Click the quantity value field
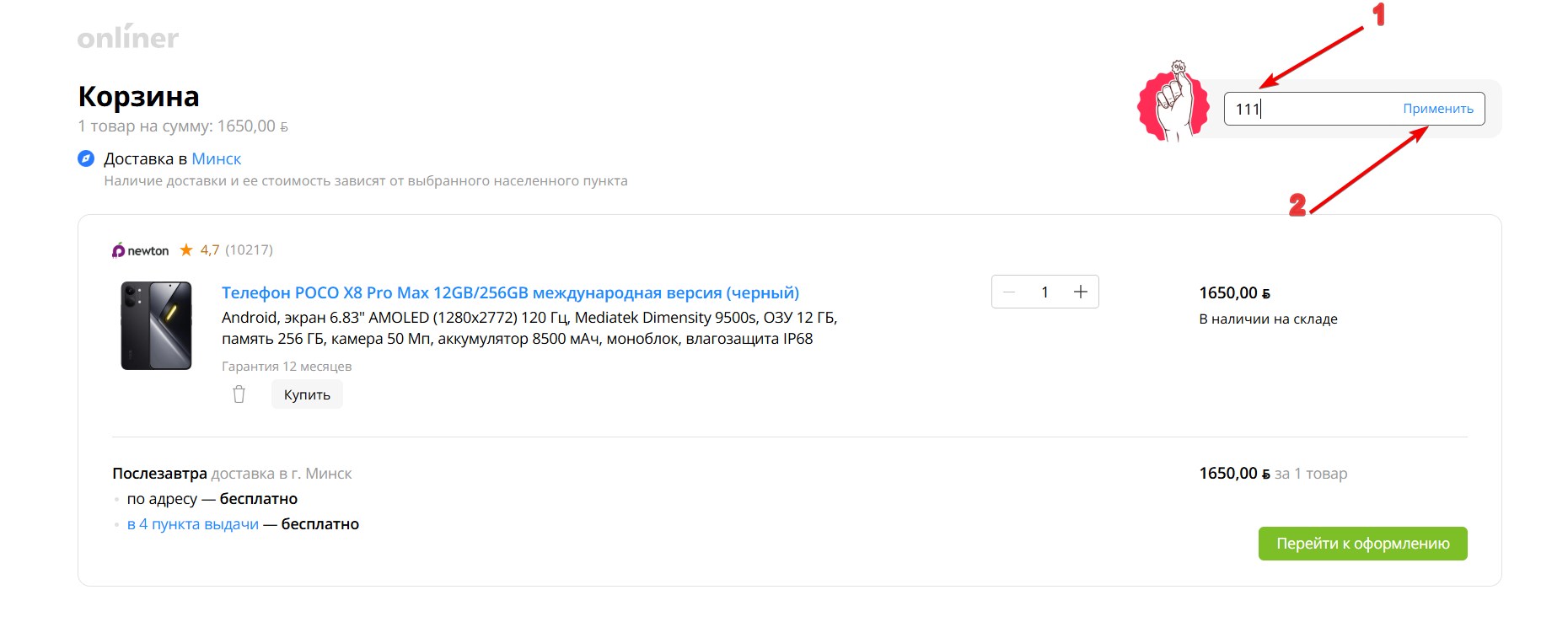Screen dimensions: 1568x638 point(1044,292)
